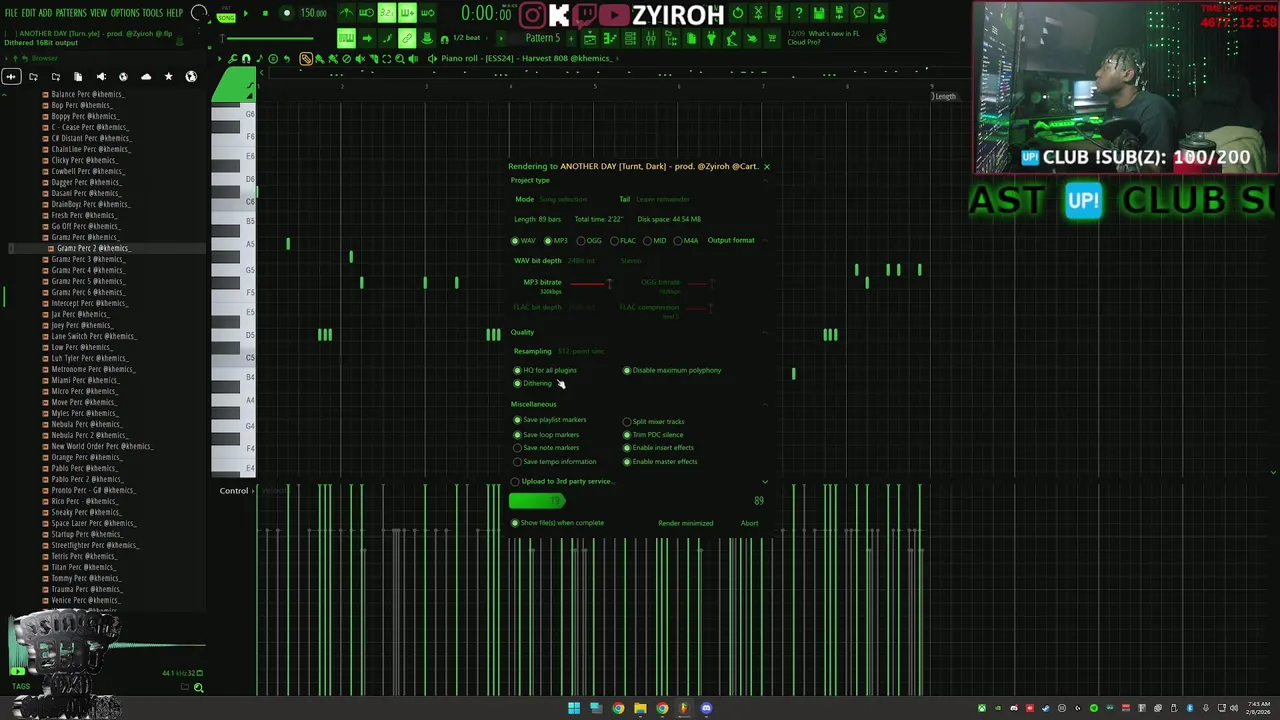Enable the OGG output format option
This screenshot has height=720, width=1280.
590,241
